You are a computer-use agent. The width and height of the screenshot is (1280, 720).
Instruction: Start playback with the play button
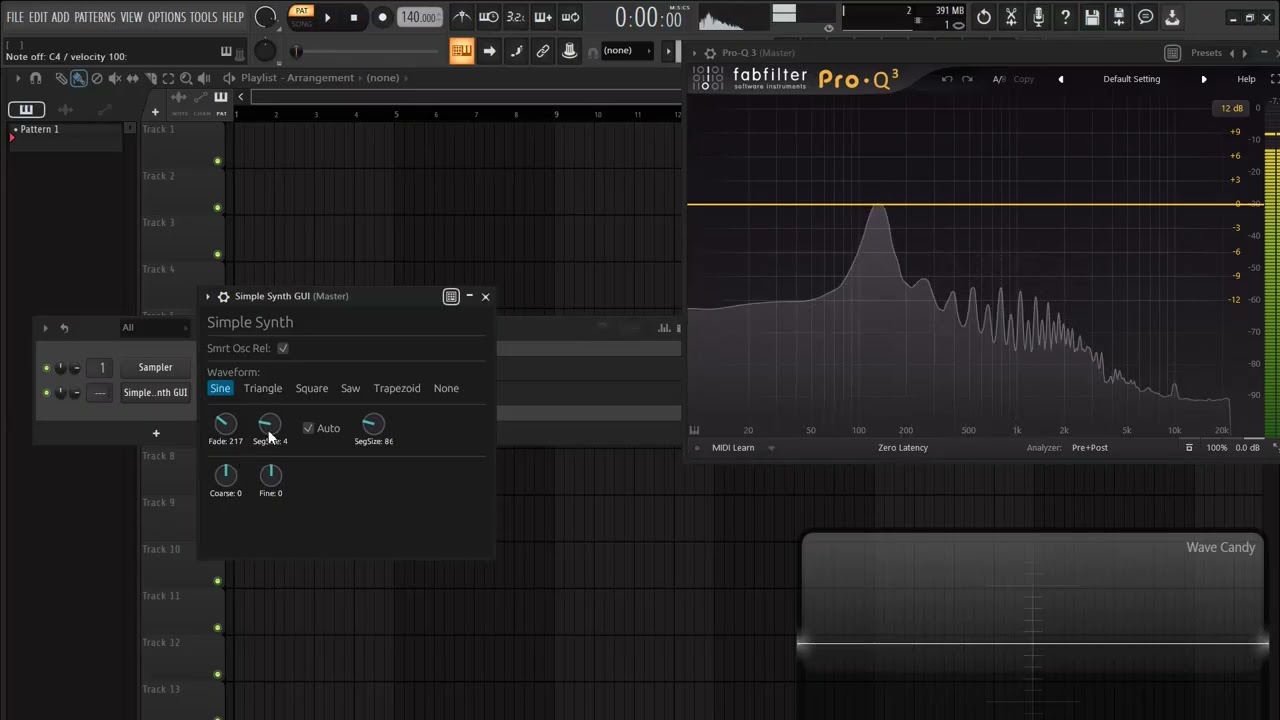click(x=327, y=17)
